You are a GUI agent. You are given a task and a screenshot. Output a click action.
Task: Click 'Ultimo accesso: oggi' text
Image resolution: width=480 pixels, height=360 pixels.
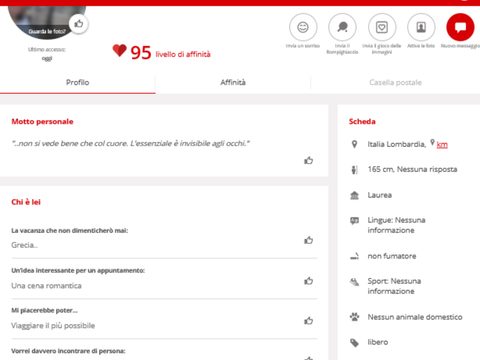pyautogui.click(x=47, y=54)
